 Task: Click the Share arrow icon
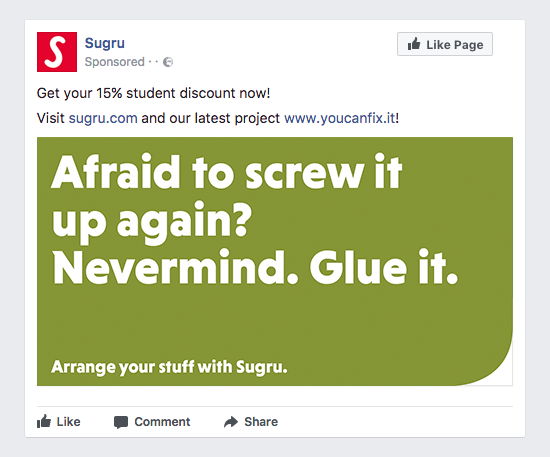231,422
